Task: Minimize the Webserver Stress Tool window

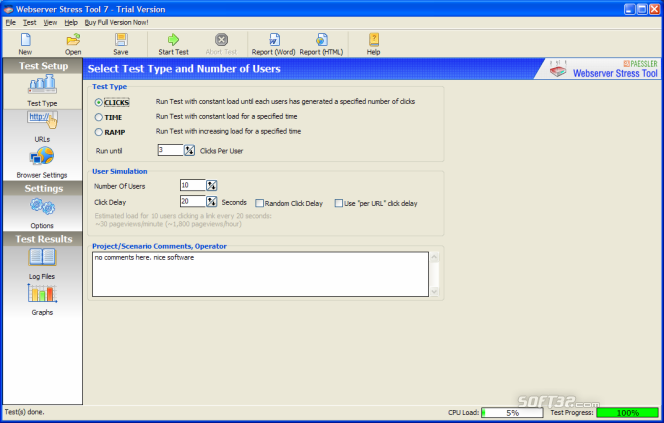Action: (630, 9)
